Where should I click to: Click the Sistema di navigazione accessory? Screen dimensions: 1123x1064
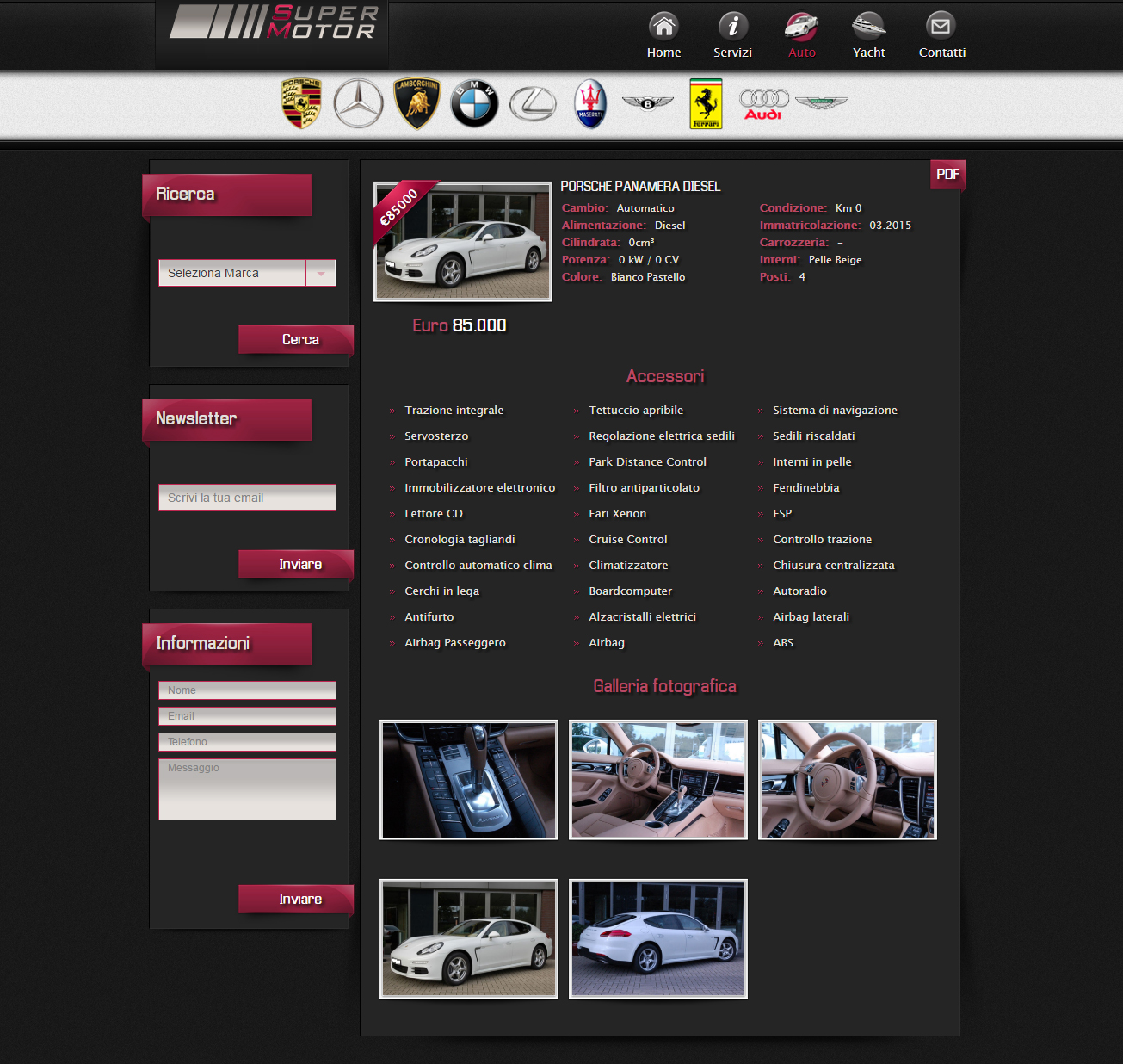point(835,411)
